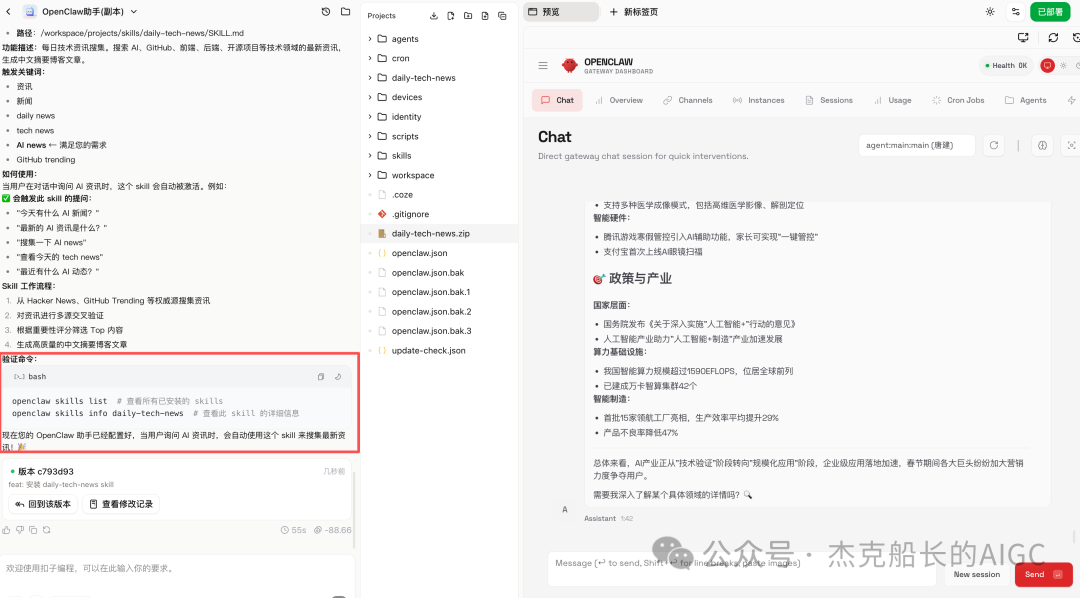Go back using the left arrow beside OpenClaw助手
The width and height of the screenshot is (1080, 598).
click(8, 12)
